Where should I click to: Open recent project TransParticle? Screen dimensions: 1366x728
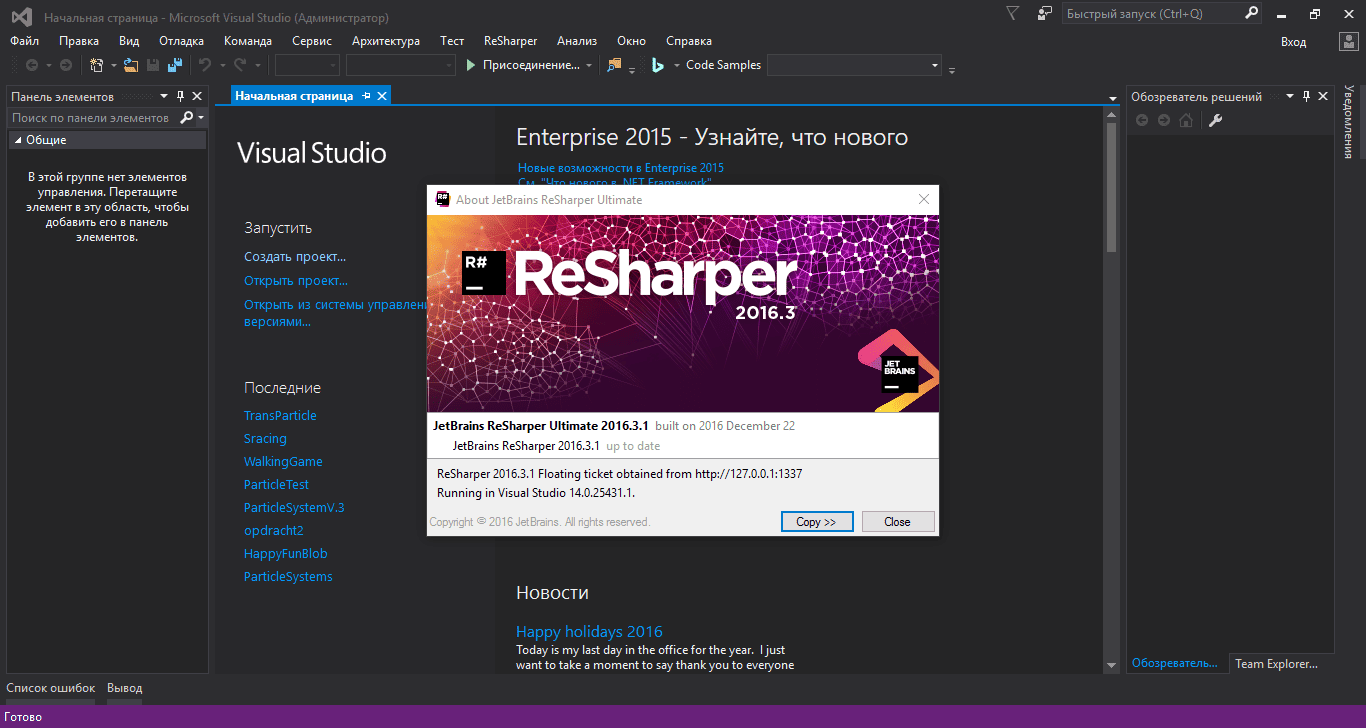(x=280, y=416)
